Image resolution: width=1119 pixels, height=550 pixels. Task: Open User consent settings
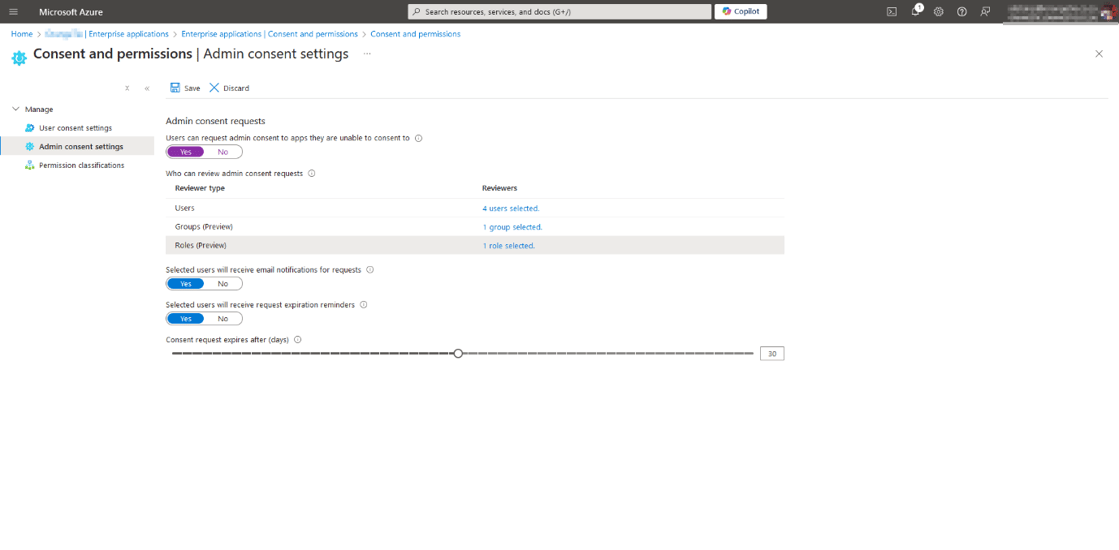point(75,128)
